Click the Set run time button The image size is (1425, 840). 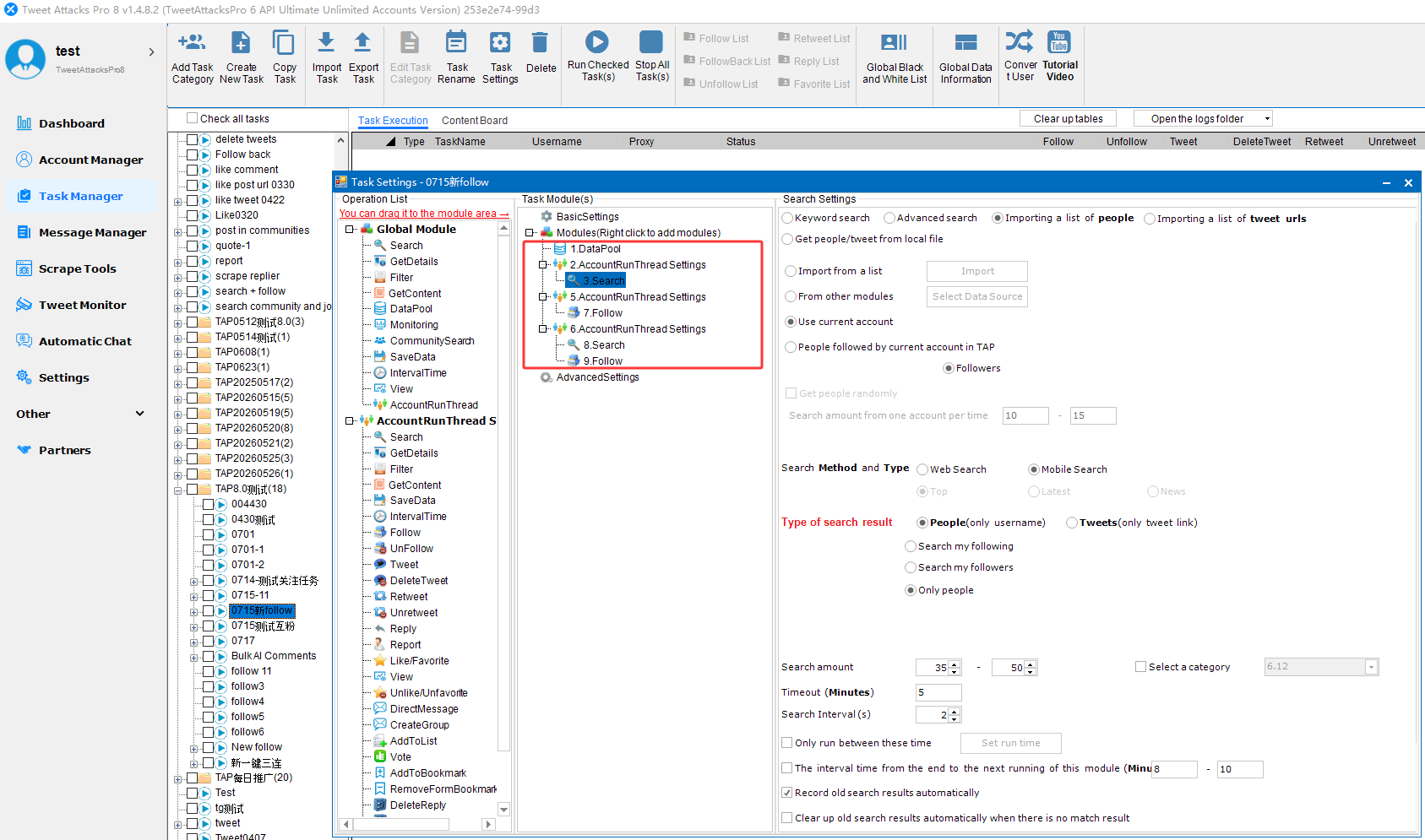[x=1010, y=743]
